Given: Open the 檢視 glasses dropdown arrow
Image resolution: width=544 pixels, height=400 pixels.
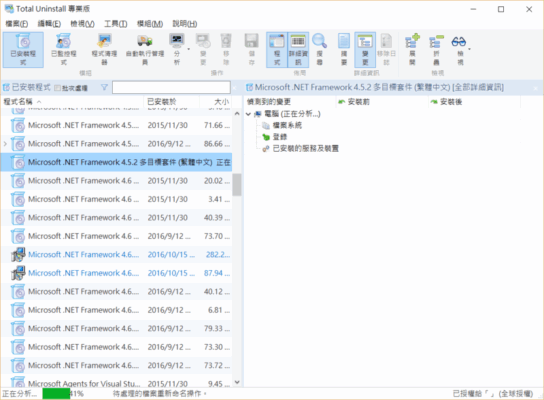Looking at the screenshot, I should click(470, 49).
